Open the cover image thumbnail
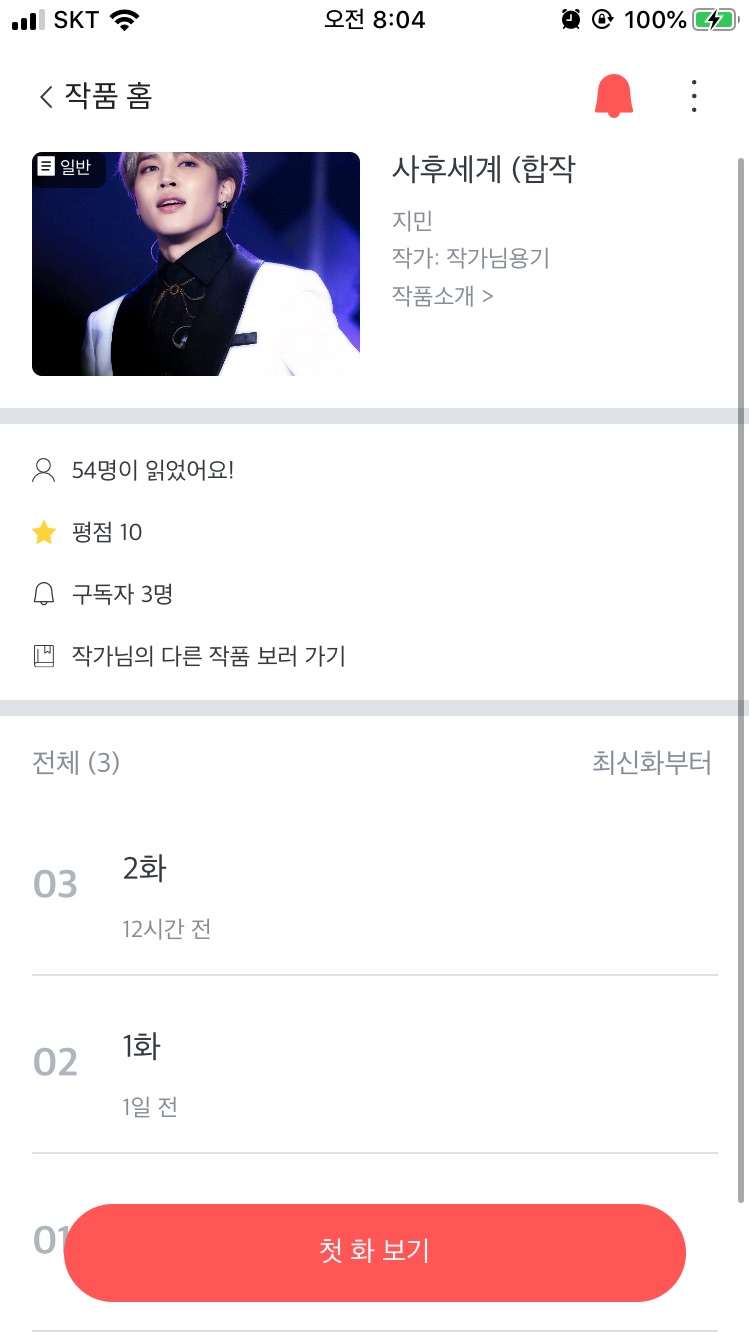This screenshot has width=749, height=1334. (x=196, y=264)
